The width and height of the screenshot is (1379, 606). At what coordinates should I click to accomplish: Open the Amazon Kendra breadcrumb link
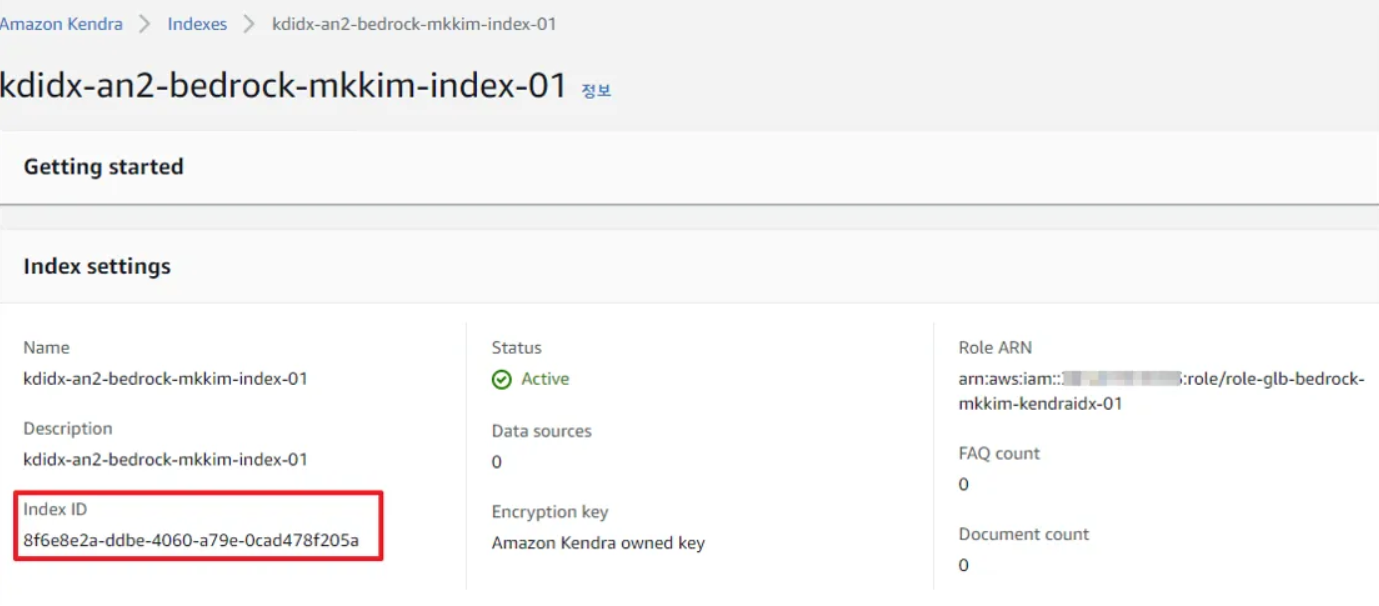tap(61, 24)
